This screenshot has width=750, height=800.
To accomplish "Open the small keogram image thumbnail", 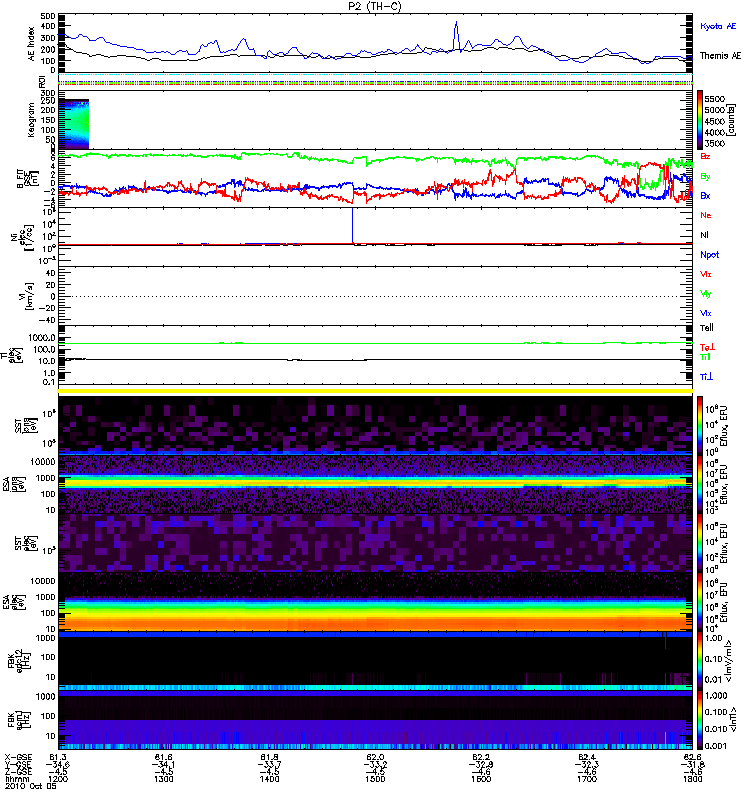I will [x=74, y=124].
